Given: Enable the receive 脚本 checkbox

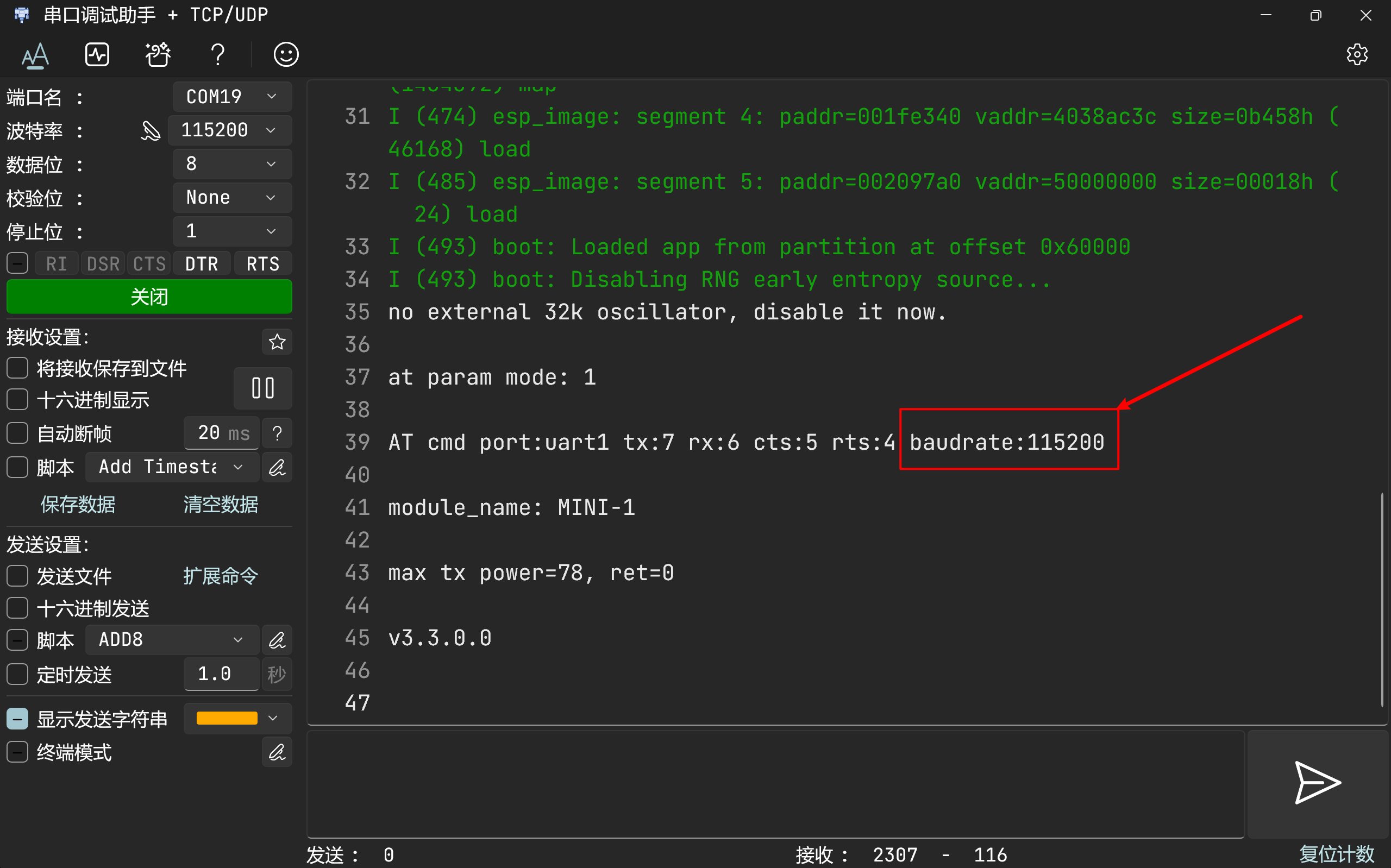Looking at the screenshot, I should tap(17, 467).
